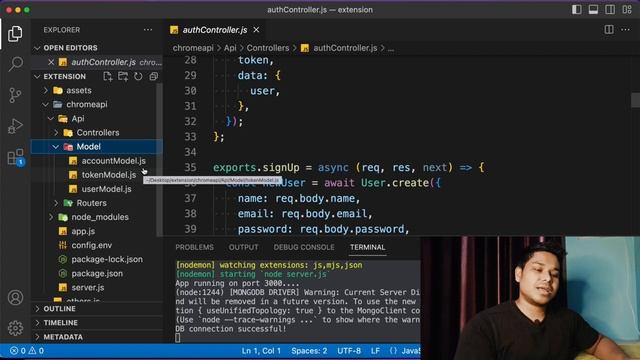Click the editor minimap scrollbar slider
This screenshot has height=360, width=640.
635,100
